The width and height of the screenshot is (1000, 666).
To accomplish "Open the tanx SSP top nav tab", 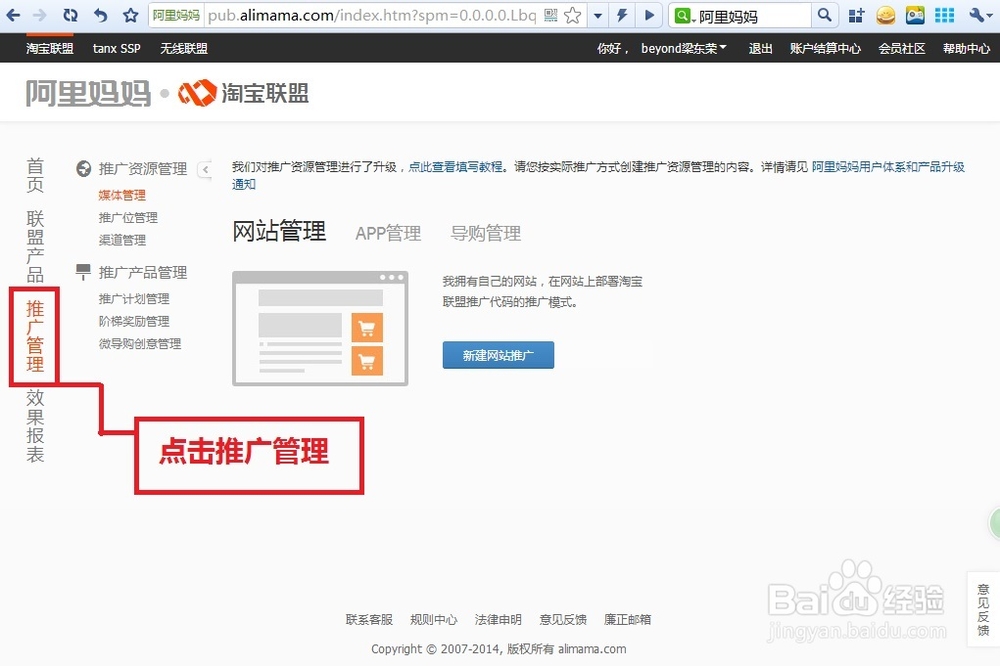I will pyautogui.click(x=117, y=48).
